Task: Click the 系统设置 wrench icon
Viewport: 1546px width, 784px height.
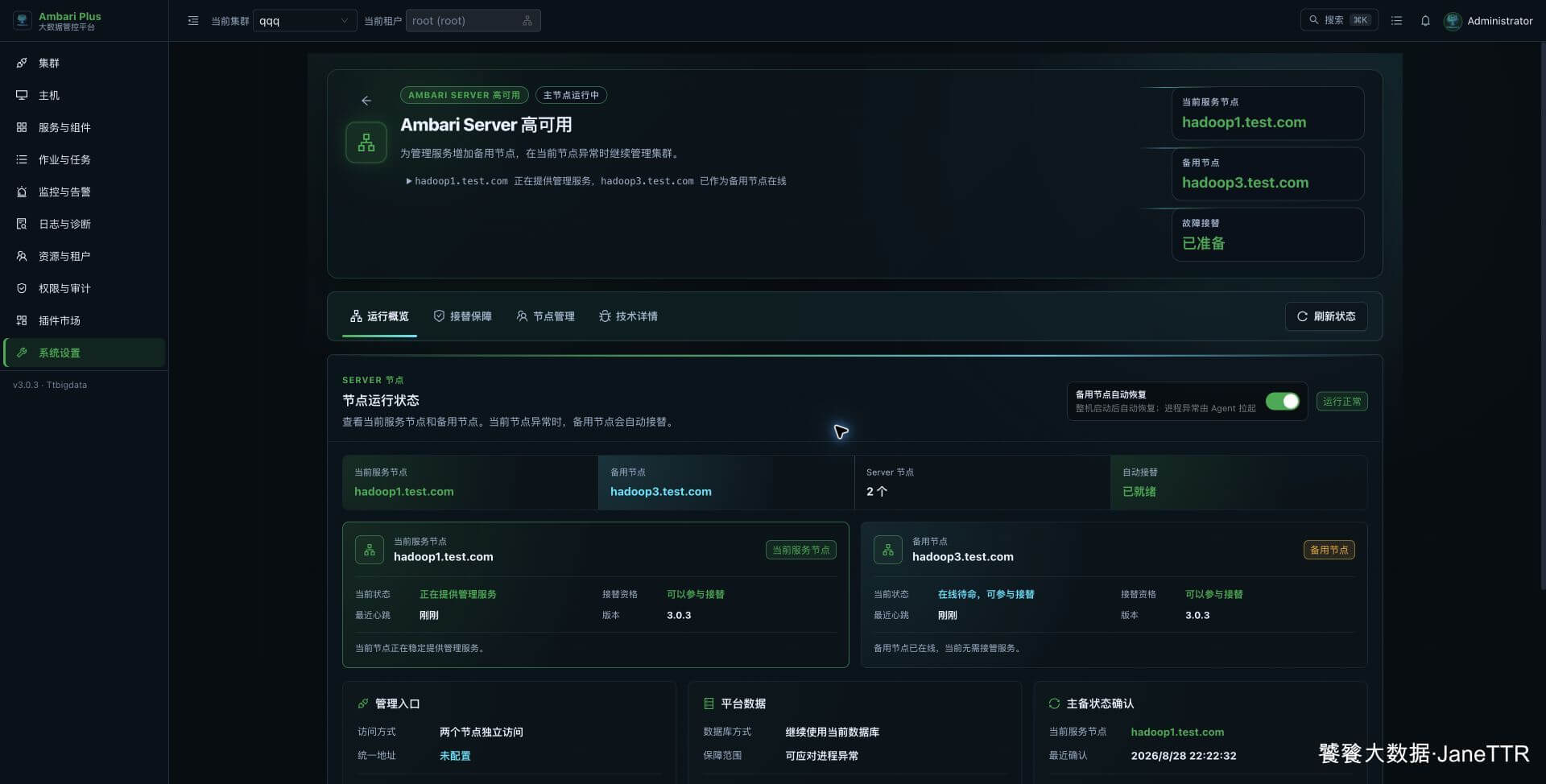Action: tap(22, 353)
